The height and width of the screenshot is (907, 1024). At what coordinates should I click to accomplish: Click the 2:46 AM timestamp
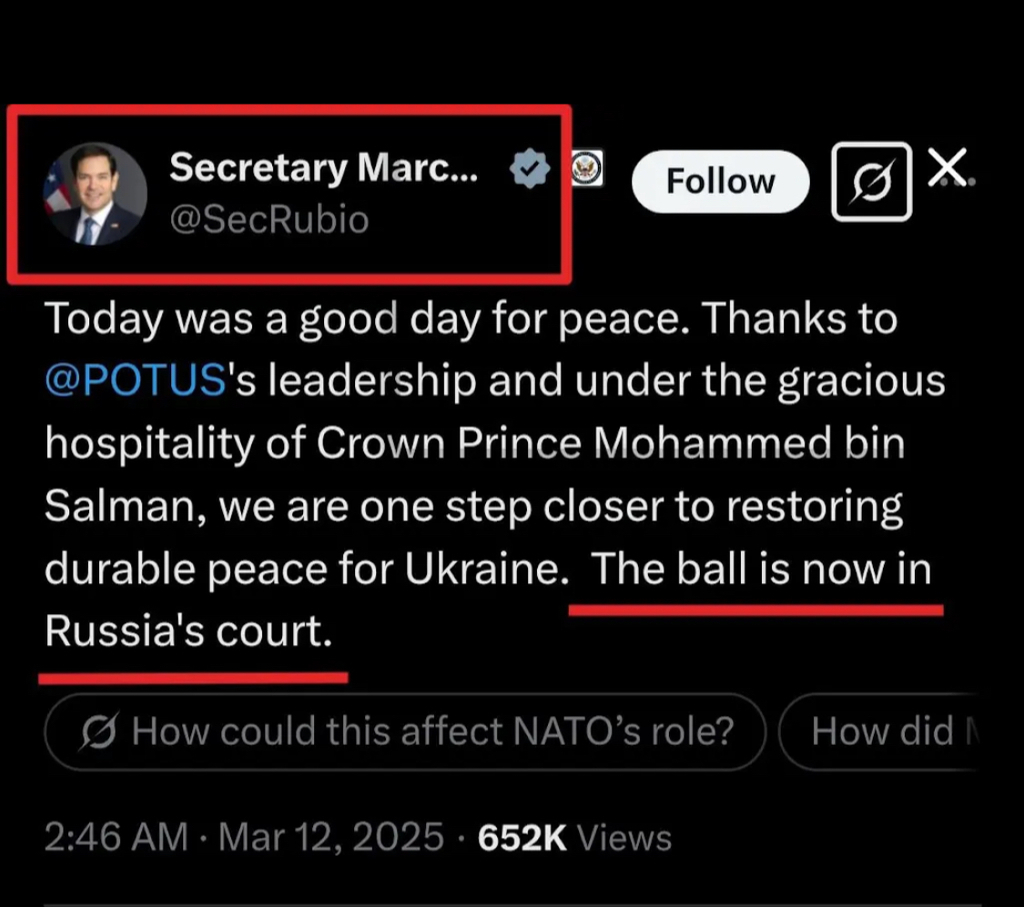point(115,837)
